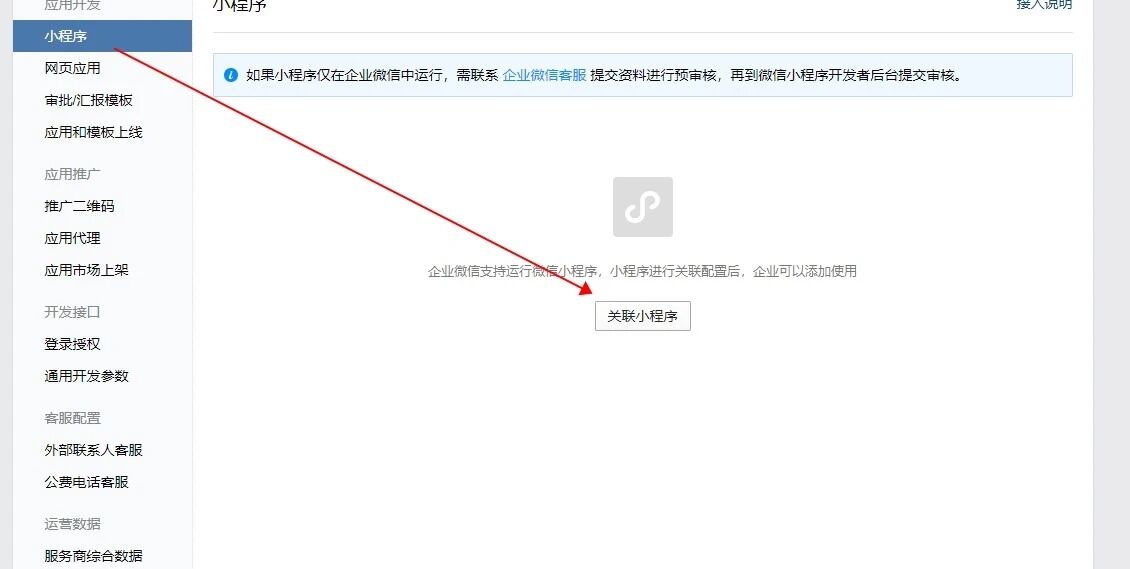Open 外部联系人客服 page
The image size is (1130, 569).
[x=94, y=450]
